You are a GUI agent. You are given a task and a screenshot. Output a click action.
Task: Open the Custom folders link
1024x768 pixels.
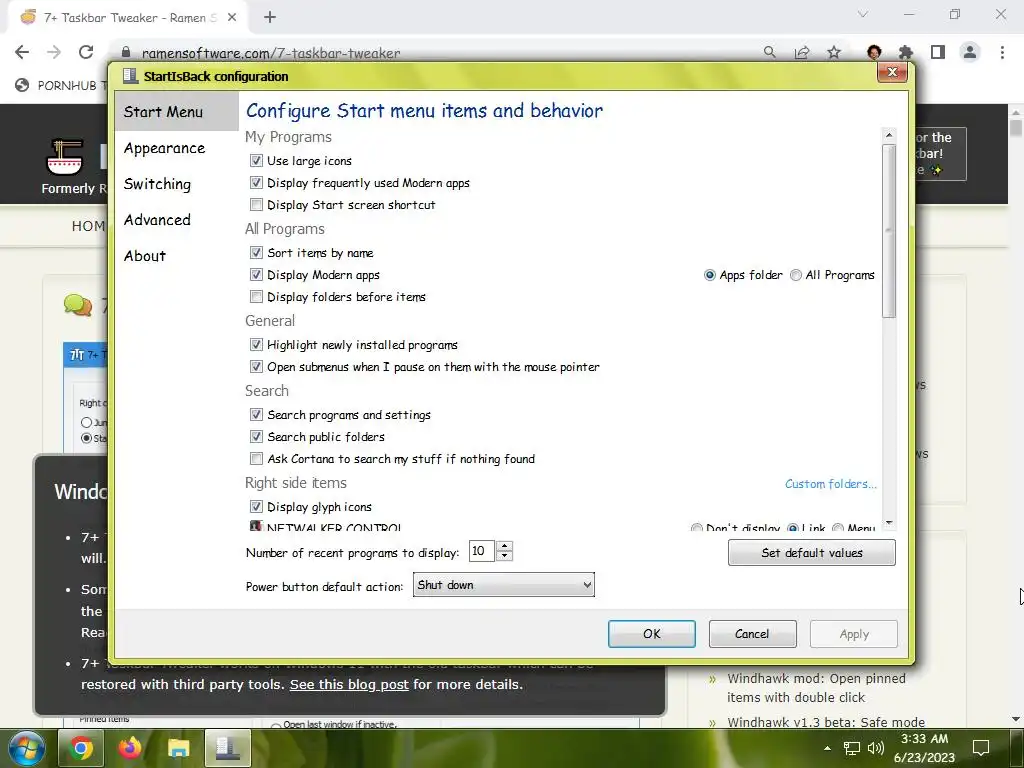coord(831,484)
